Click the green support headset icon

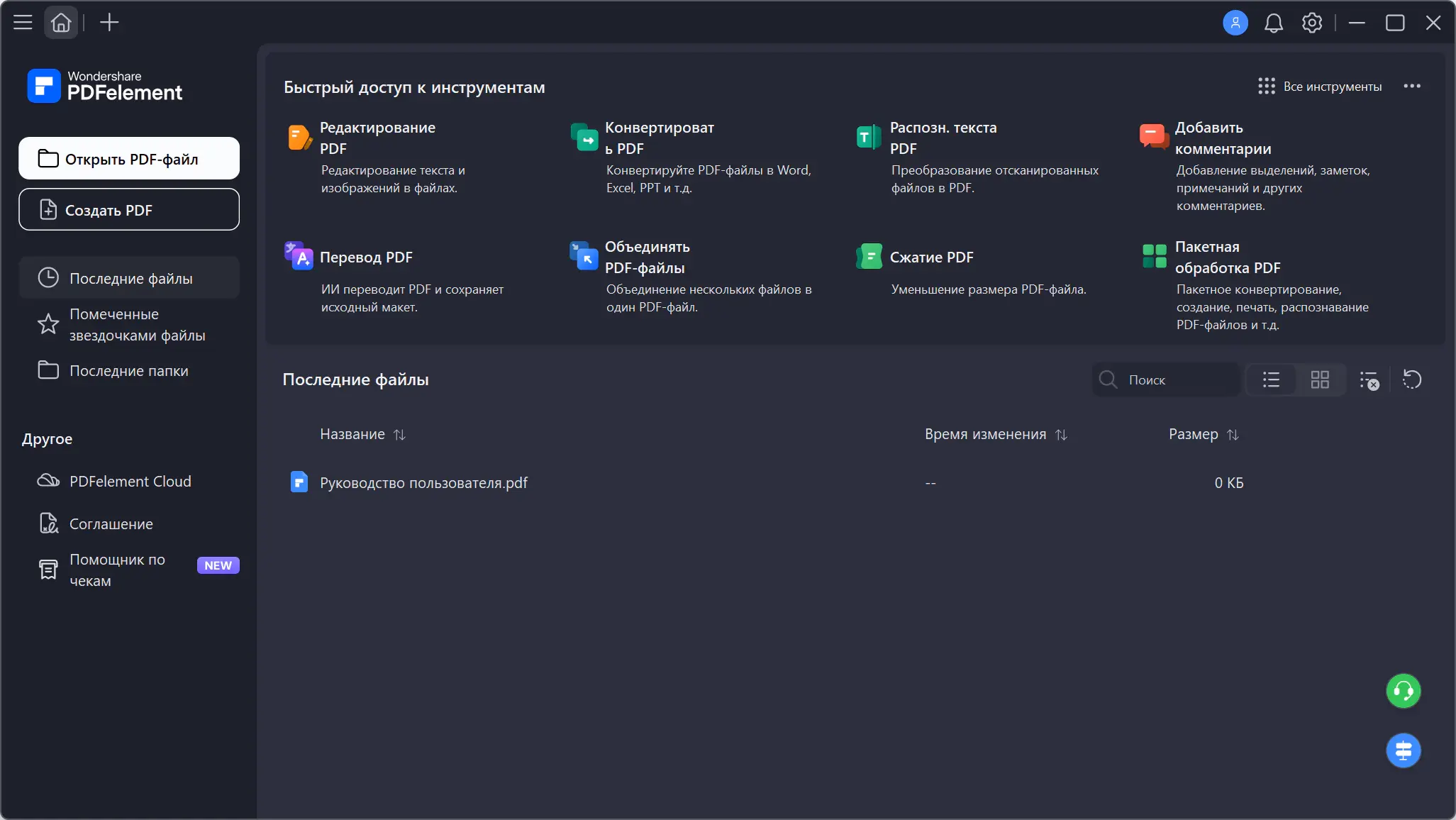pyautogui.click(x=1403, y=691)
